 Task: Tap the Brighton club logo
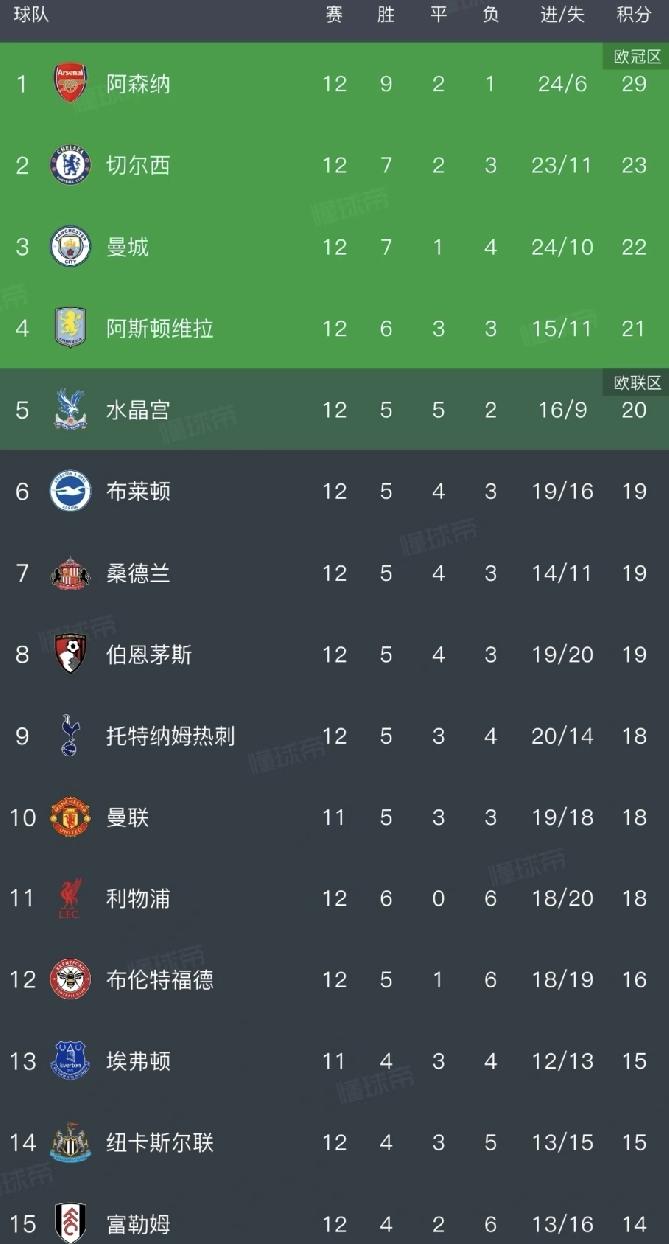[x=71, y=491]
